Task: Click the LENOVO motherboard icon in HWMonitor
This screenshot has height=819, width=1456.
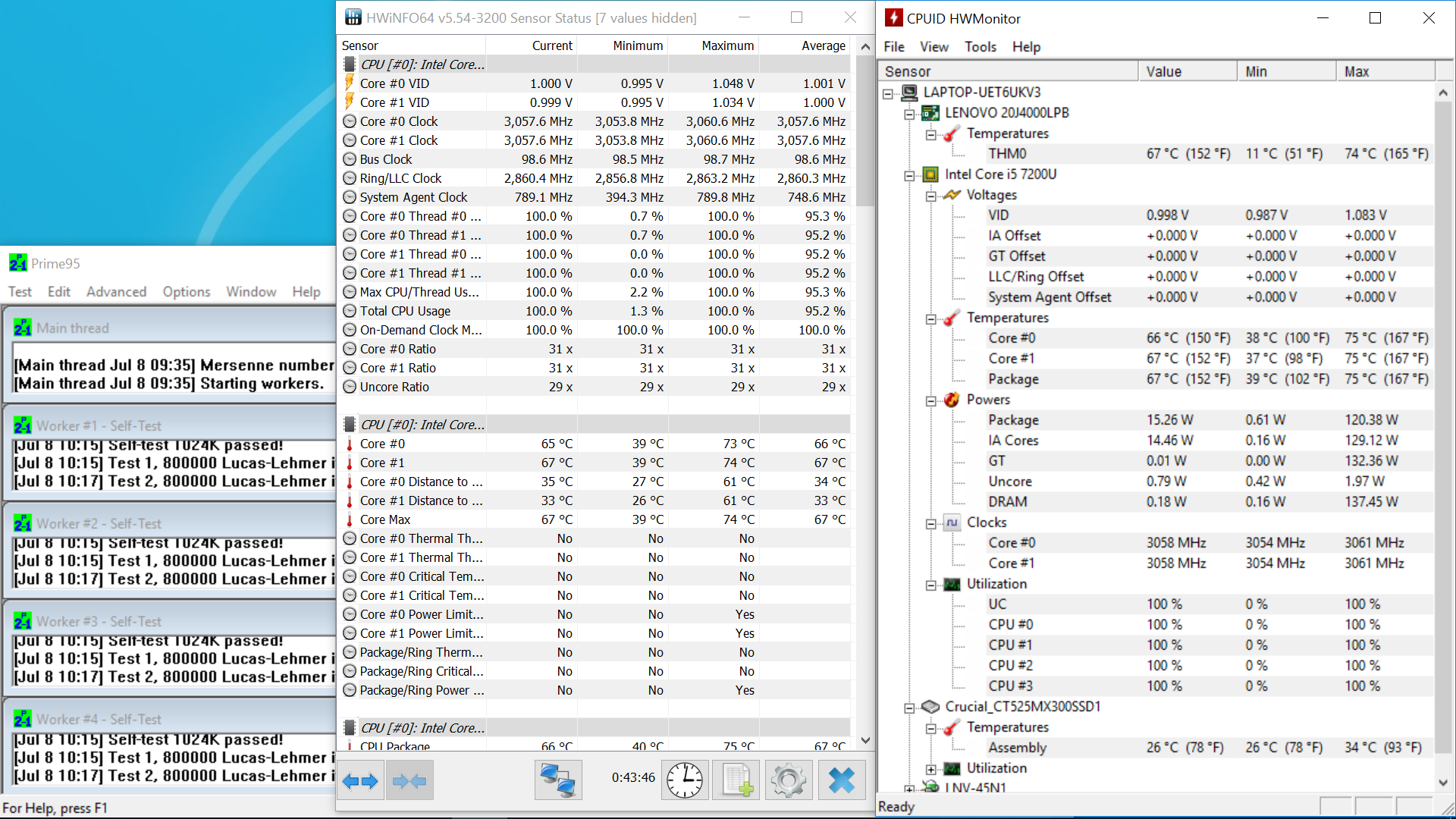Action: click(x=930, y=113)
